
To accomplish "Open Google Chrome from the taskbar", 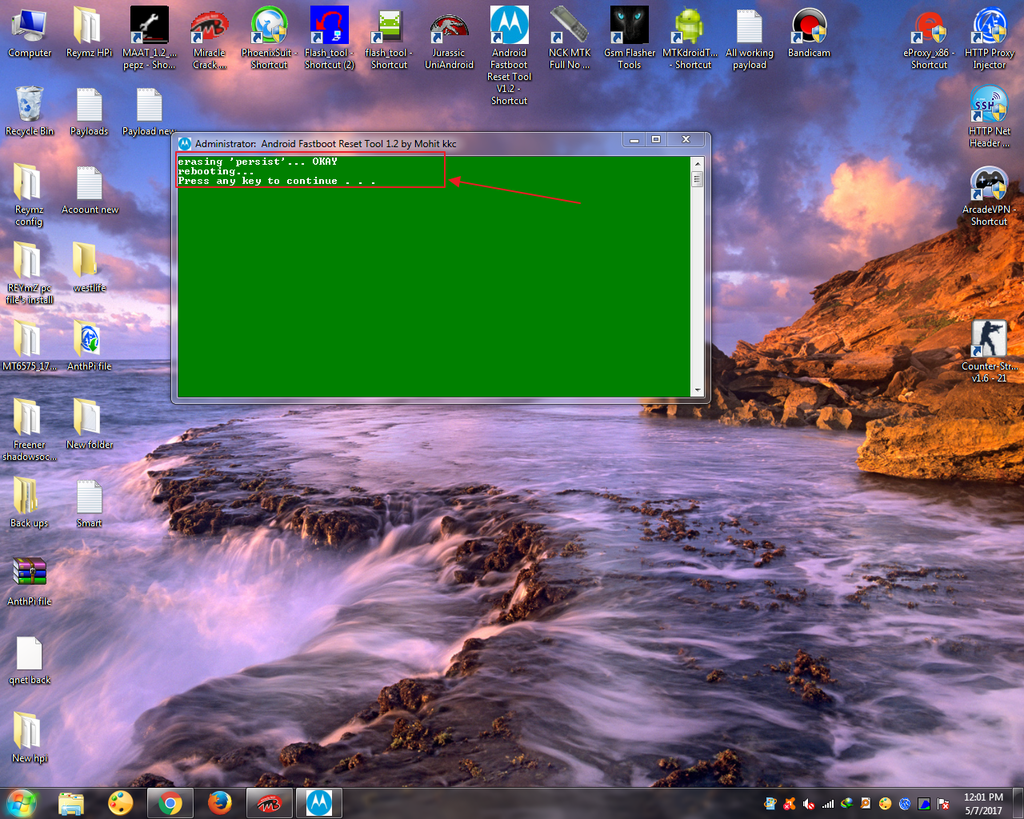I will tap(170, 802).
